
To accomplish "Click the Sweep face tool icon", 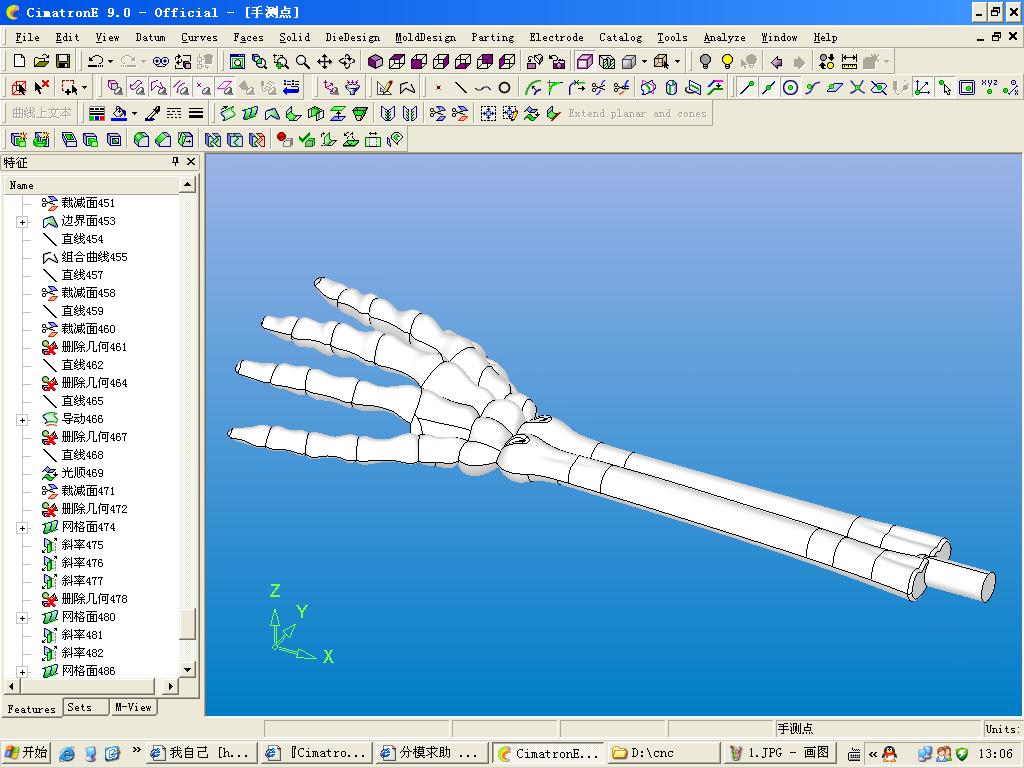I will (x=228, y=114).
